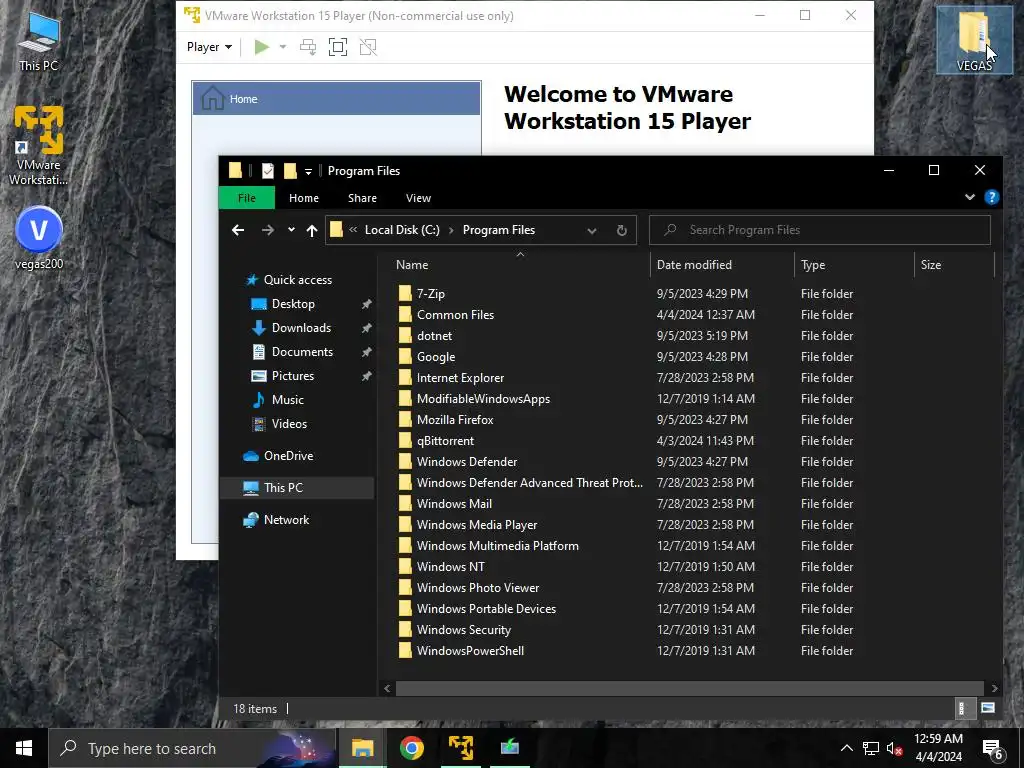
Task: Click the Search Program Files field
Action: (x=820, y=230)
